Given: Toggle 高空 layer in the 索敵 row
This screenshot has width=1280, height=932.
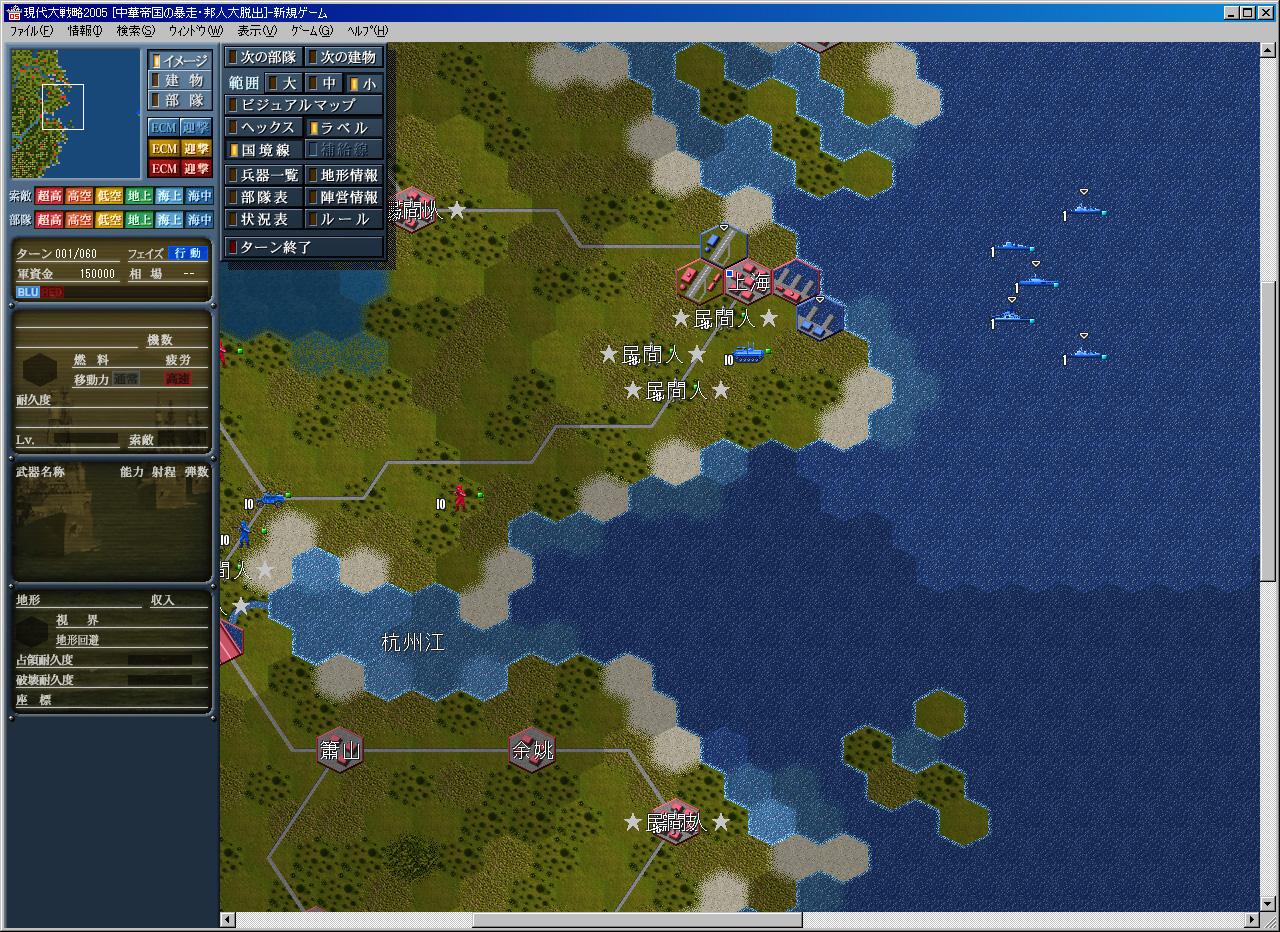Looking at the screenshot, I should [x=79, y=196].
